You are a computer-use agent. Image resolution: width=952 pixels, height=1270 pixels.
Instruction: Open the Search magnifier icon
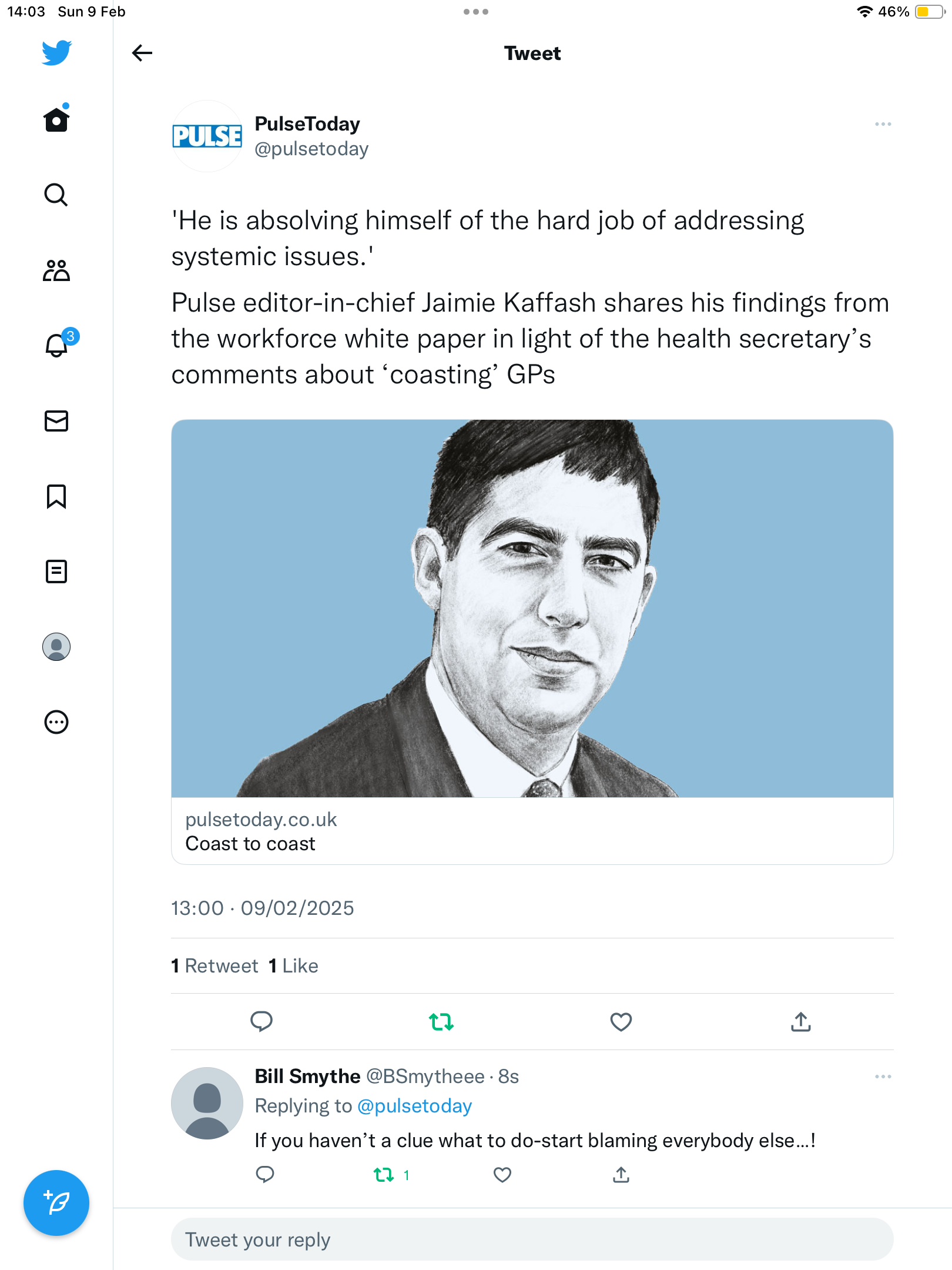coord(56,195)
